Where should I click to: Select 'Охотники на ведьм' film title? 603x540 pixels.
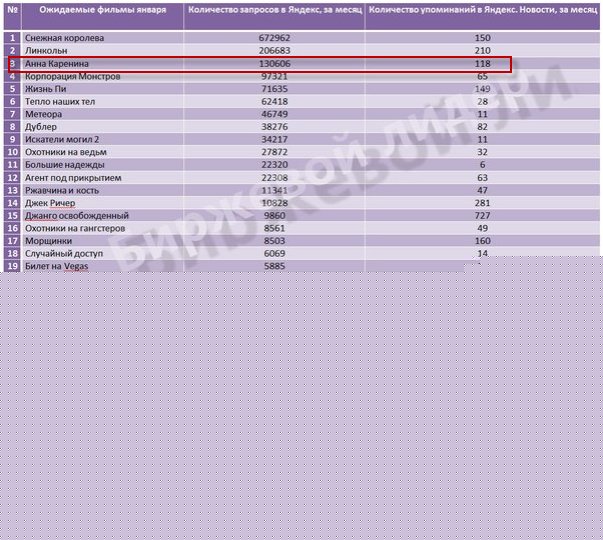click(66, 152)
